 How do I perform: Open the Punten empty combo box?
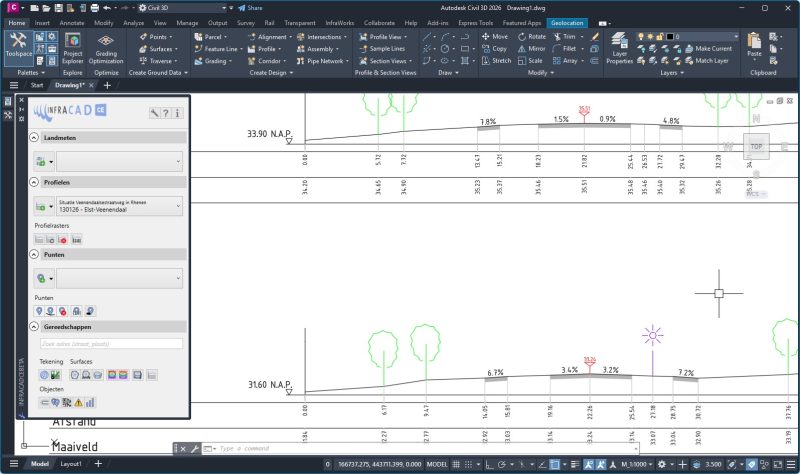pos(119,279)
